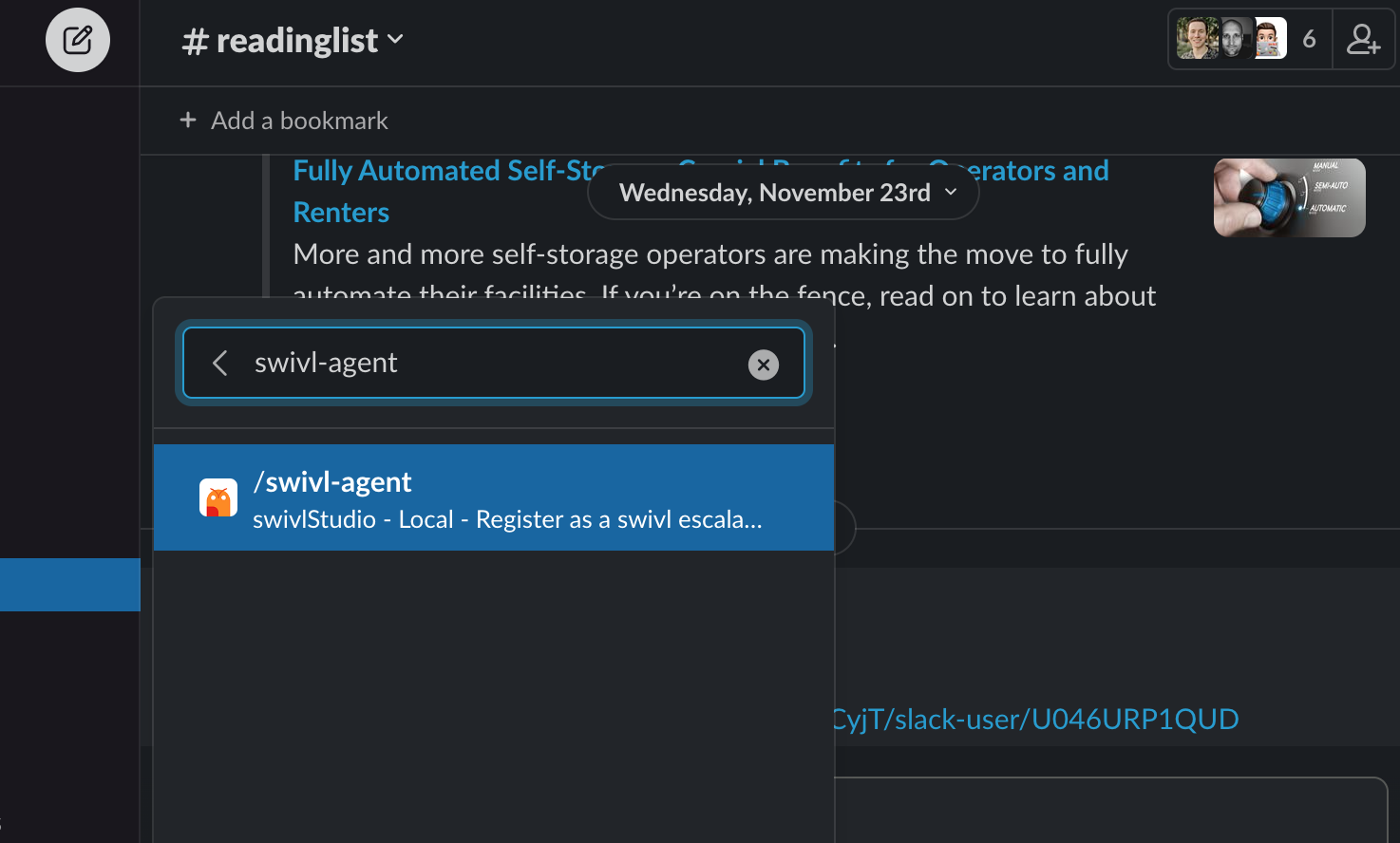1400x843 pixels.
Task: Expand the chevron beside readinglist
Action: [396, 40]
